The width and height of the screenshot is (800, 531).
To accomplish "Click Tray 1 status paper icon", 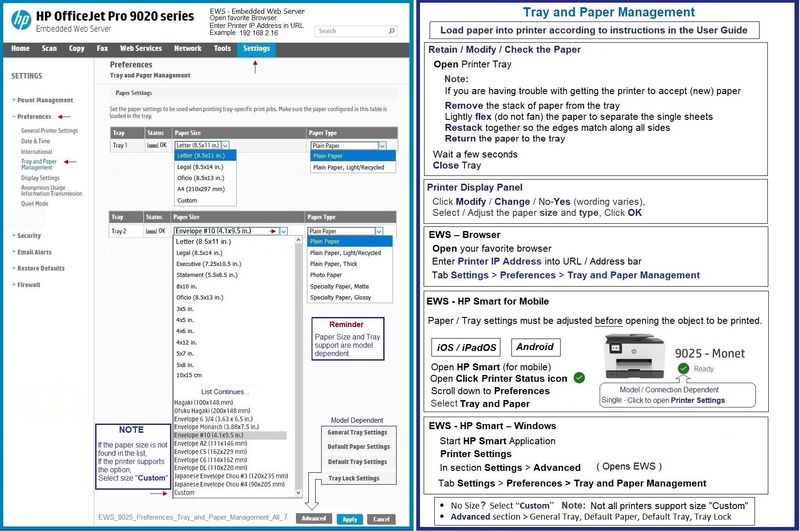I will pos(152,145).
